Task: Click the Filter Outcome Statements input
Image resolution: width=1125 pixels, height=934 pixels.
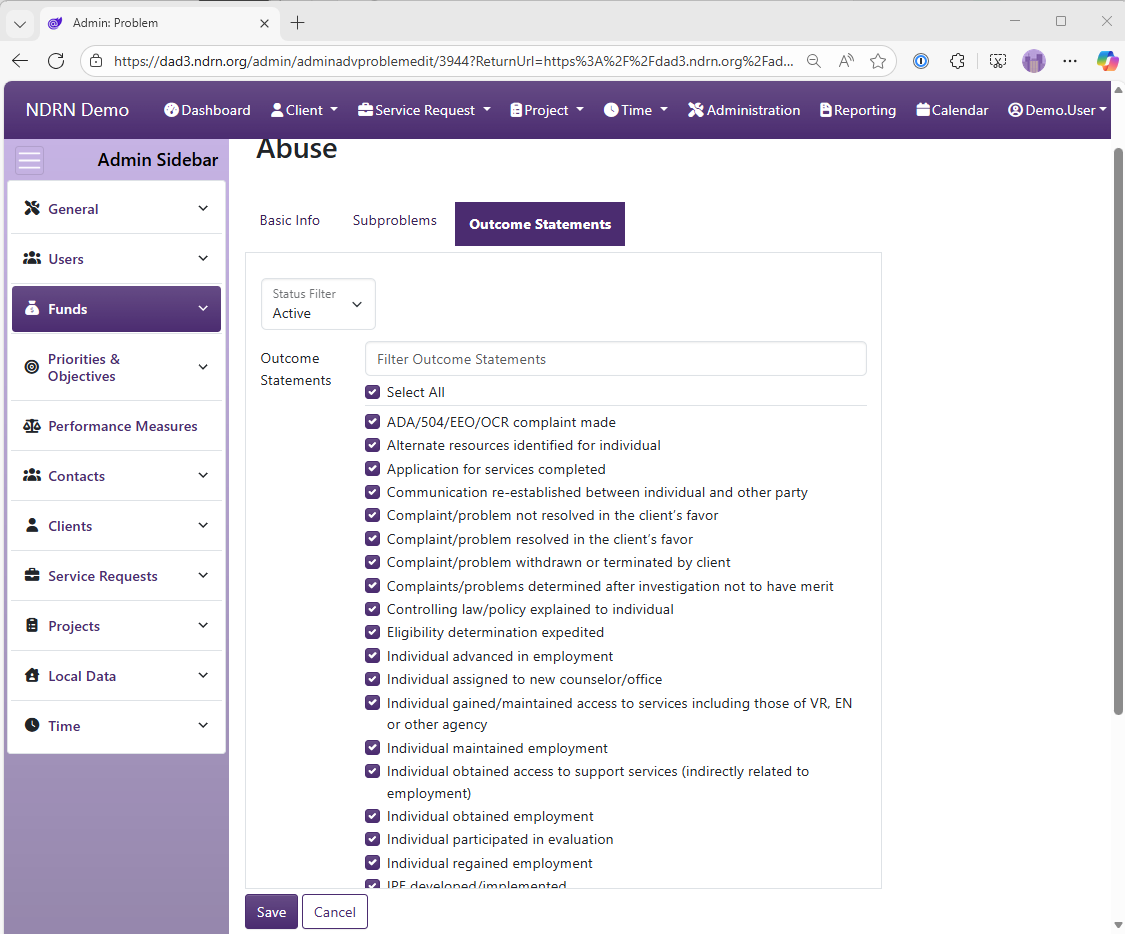Action: click(616, 359)
